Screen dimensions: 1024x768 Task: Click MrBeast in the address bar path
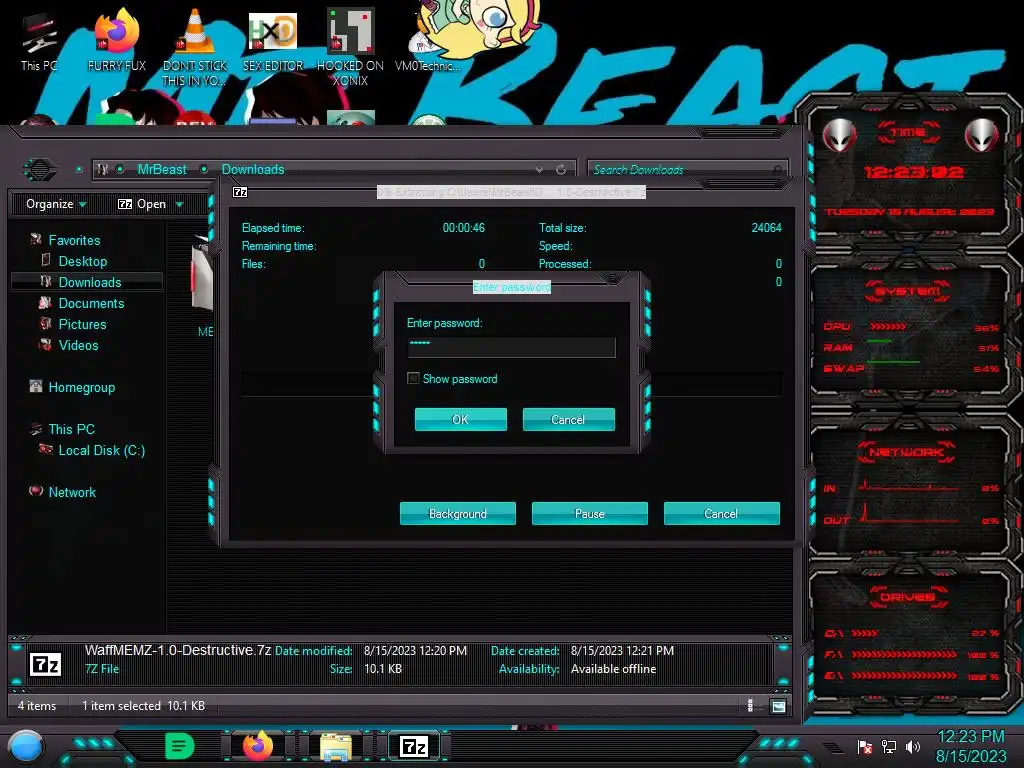tap(162, 170)
